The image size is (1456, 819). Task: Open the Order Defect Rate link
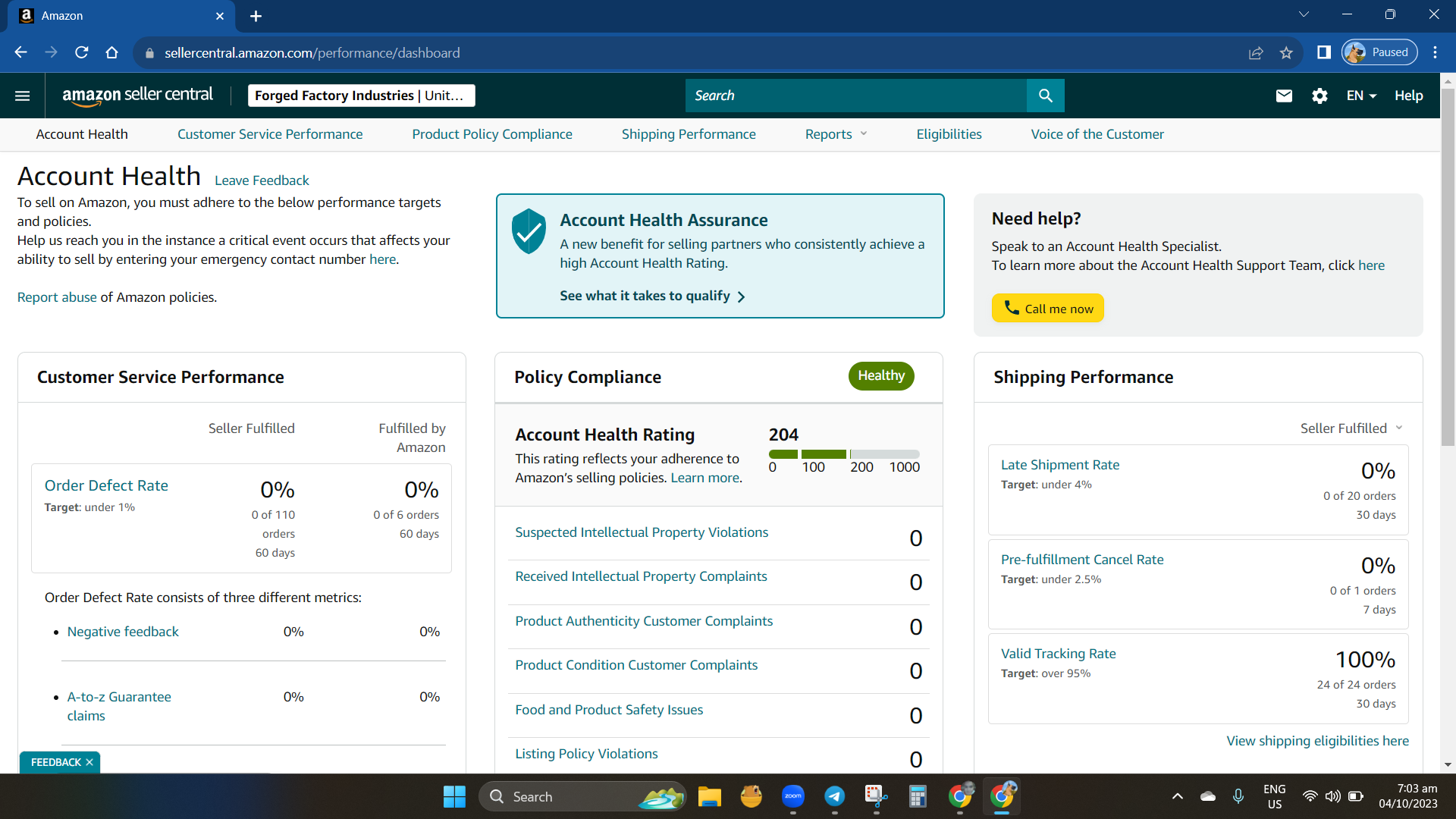pos(106,485)
